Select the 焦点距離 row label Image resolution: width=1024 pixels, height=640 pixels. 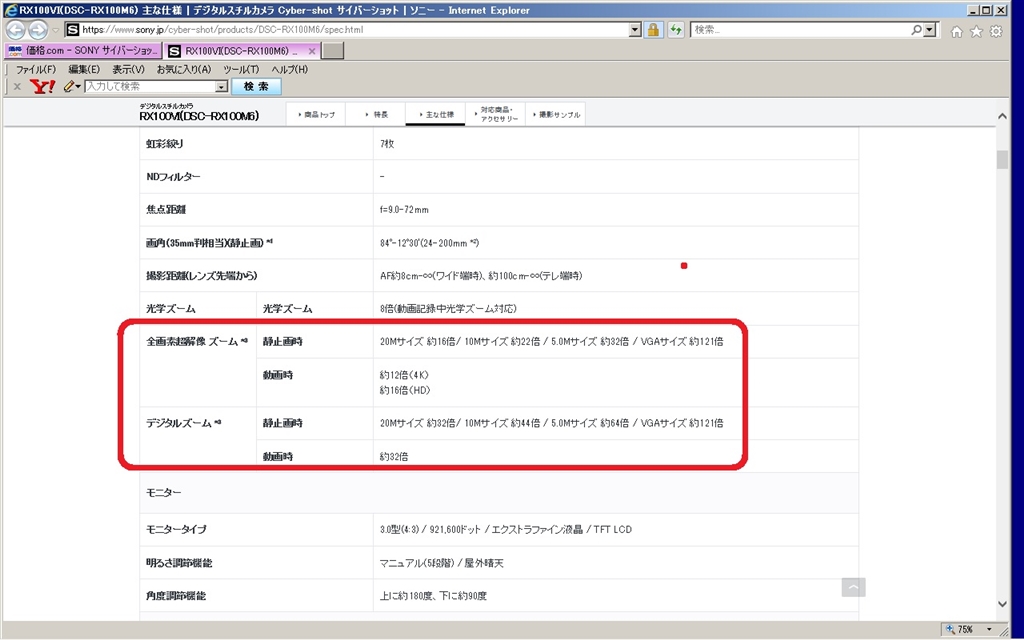click(x=167, y=210)
